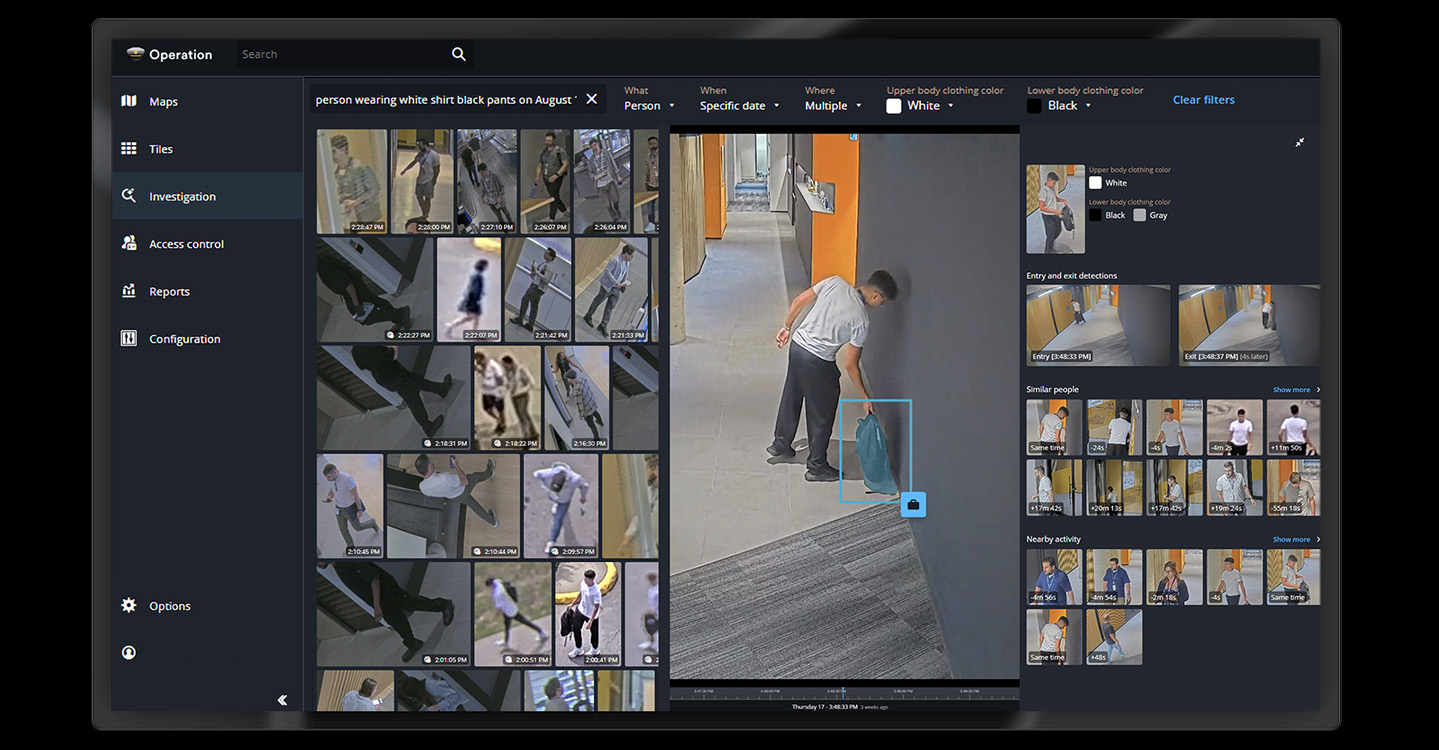Click the user profile icon

click(129, 652)
